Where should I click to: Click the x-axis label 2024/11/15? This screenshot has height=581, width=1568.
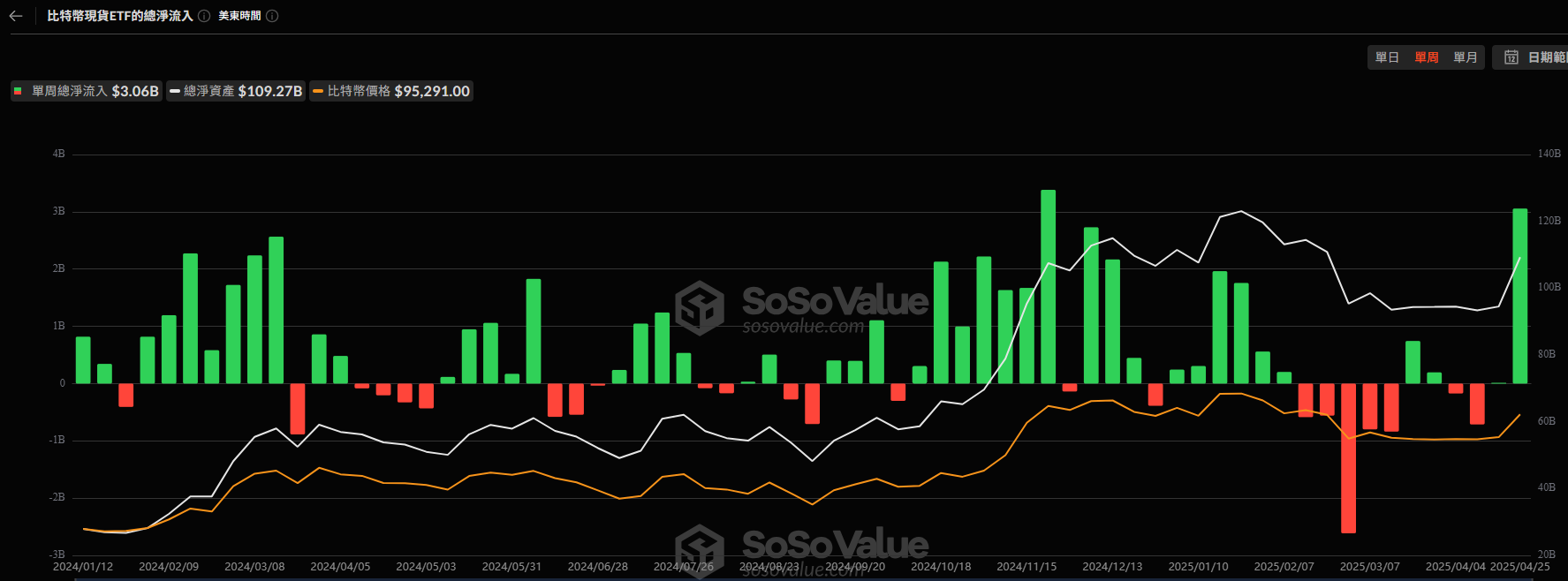(x=1026, y=567)
